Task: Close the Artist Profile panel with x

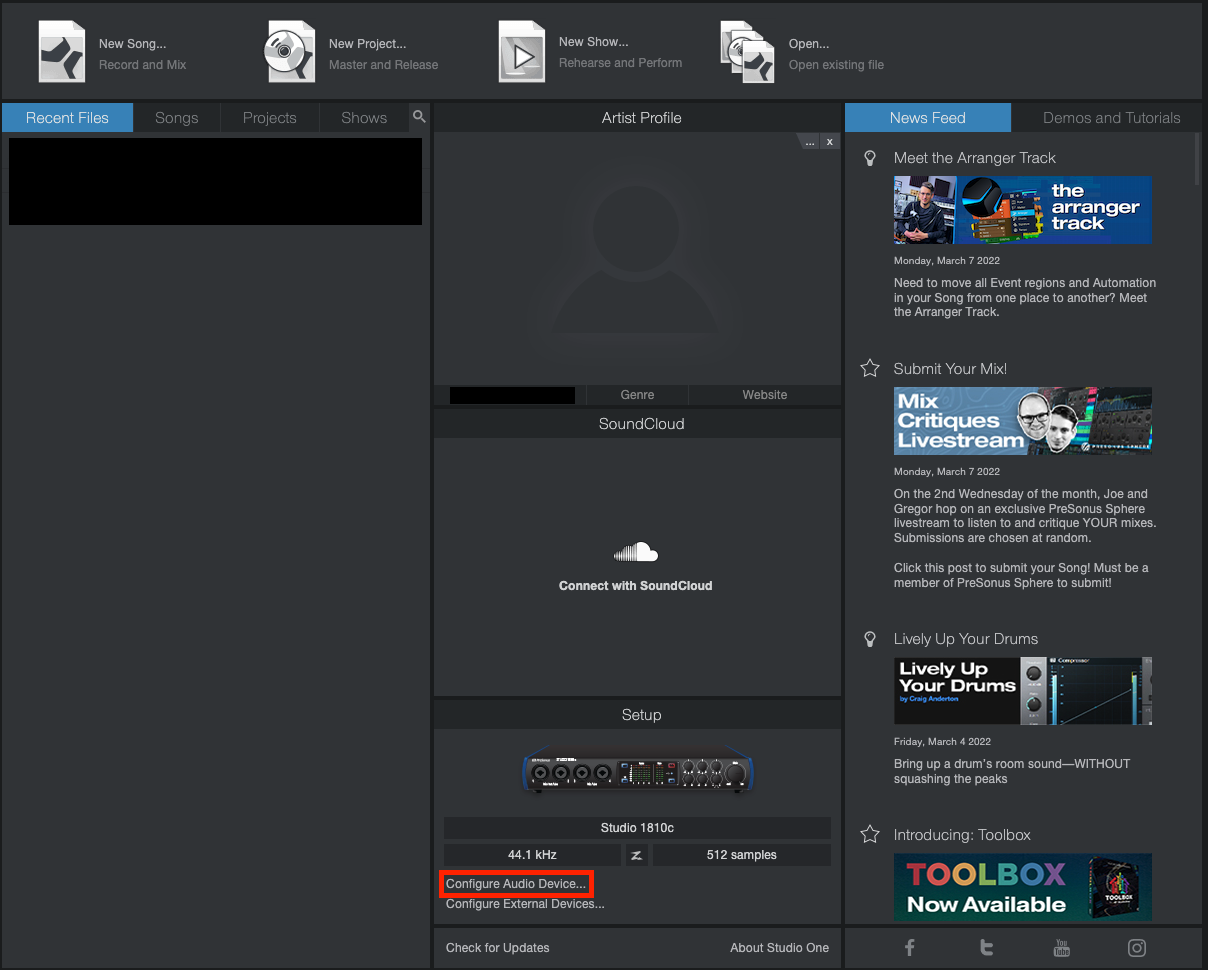Action: (x=830, y=142)
